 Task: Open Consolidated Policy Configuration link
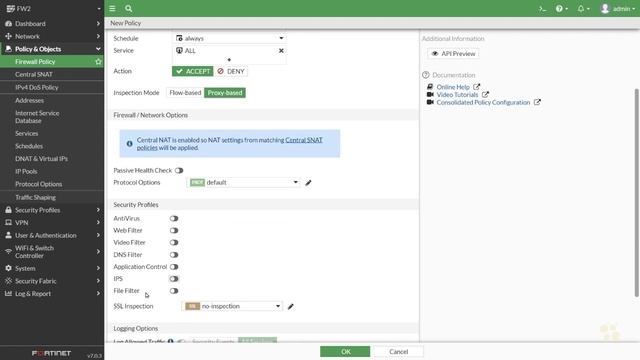[x=483, y=102]
